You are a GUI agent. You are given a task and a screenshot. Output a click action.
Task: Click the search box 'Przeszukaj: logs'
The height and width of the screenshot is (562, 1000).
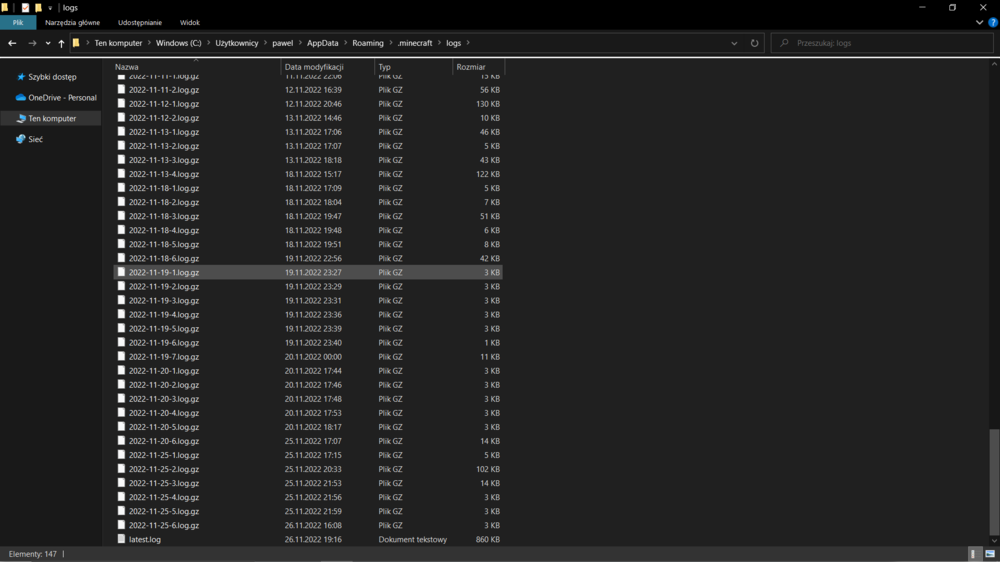(x=882, y=43)
